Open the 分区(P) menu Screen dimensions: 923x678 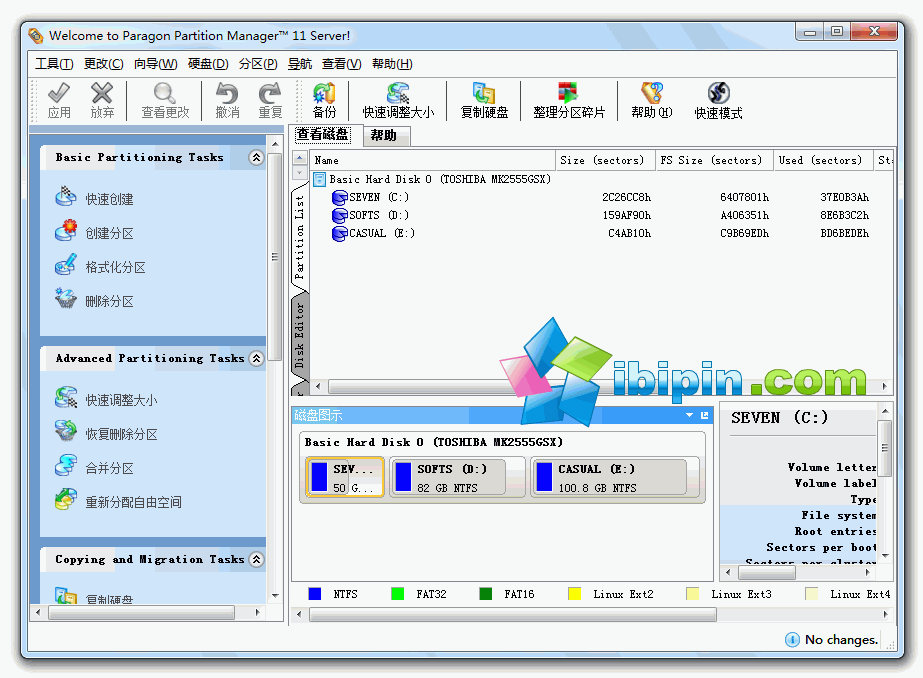[x=258, y=64]
